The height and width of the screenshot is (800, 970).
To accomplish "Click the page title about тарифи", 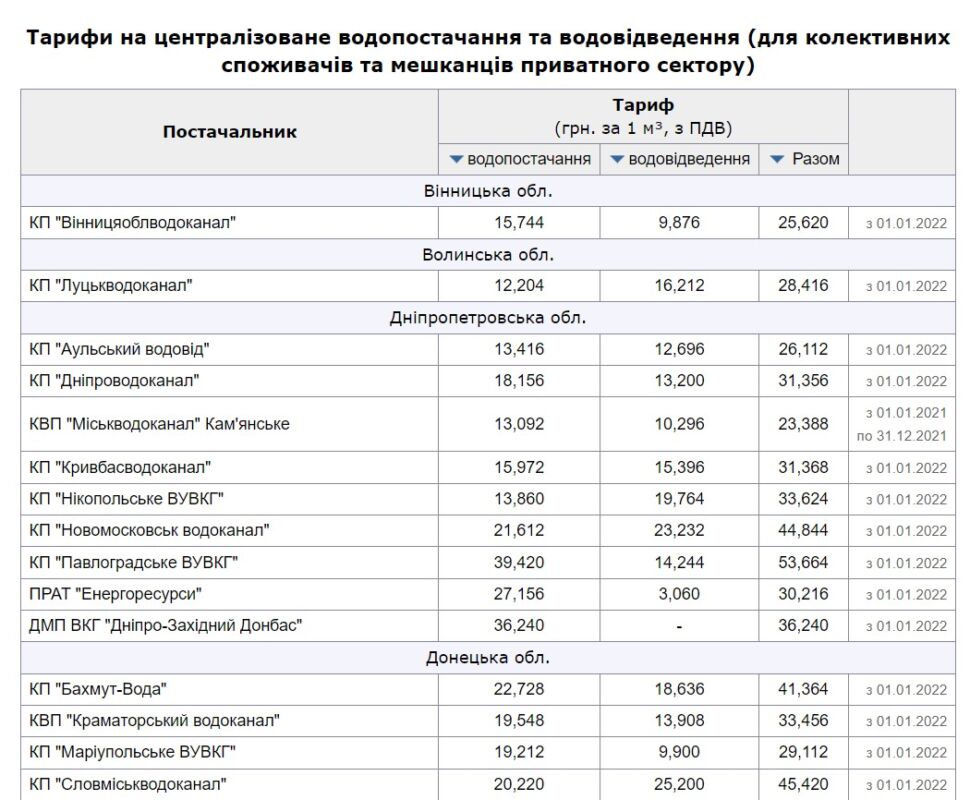I will (x=487, y=52).
